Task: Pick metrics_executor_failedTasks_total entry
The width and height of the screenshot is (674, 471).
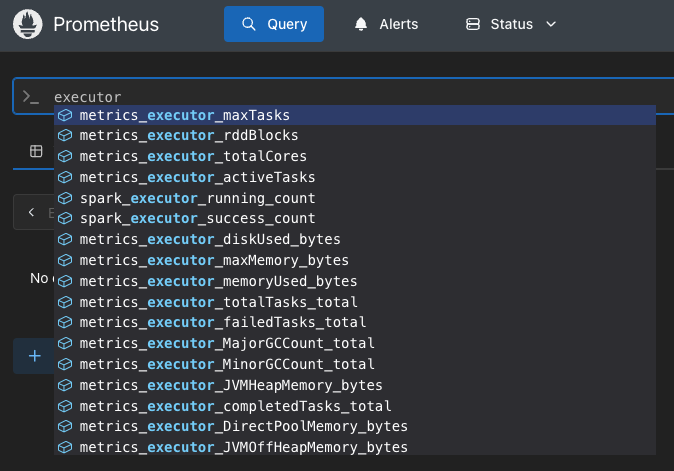Action: coord(355,322)
